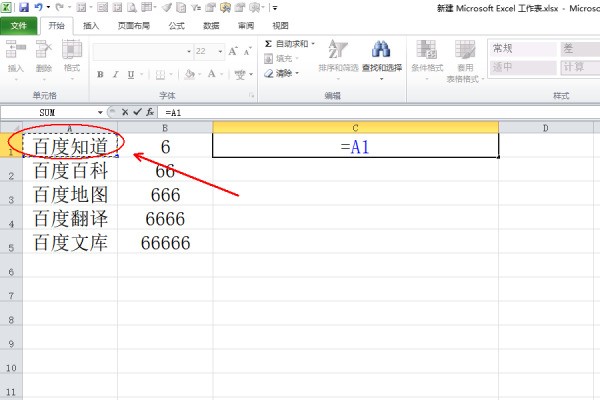Click the Save icon in quick access toolbar
The height and width of the screenshot is (400, 600).
[24, 7]
